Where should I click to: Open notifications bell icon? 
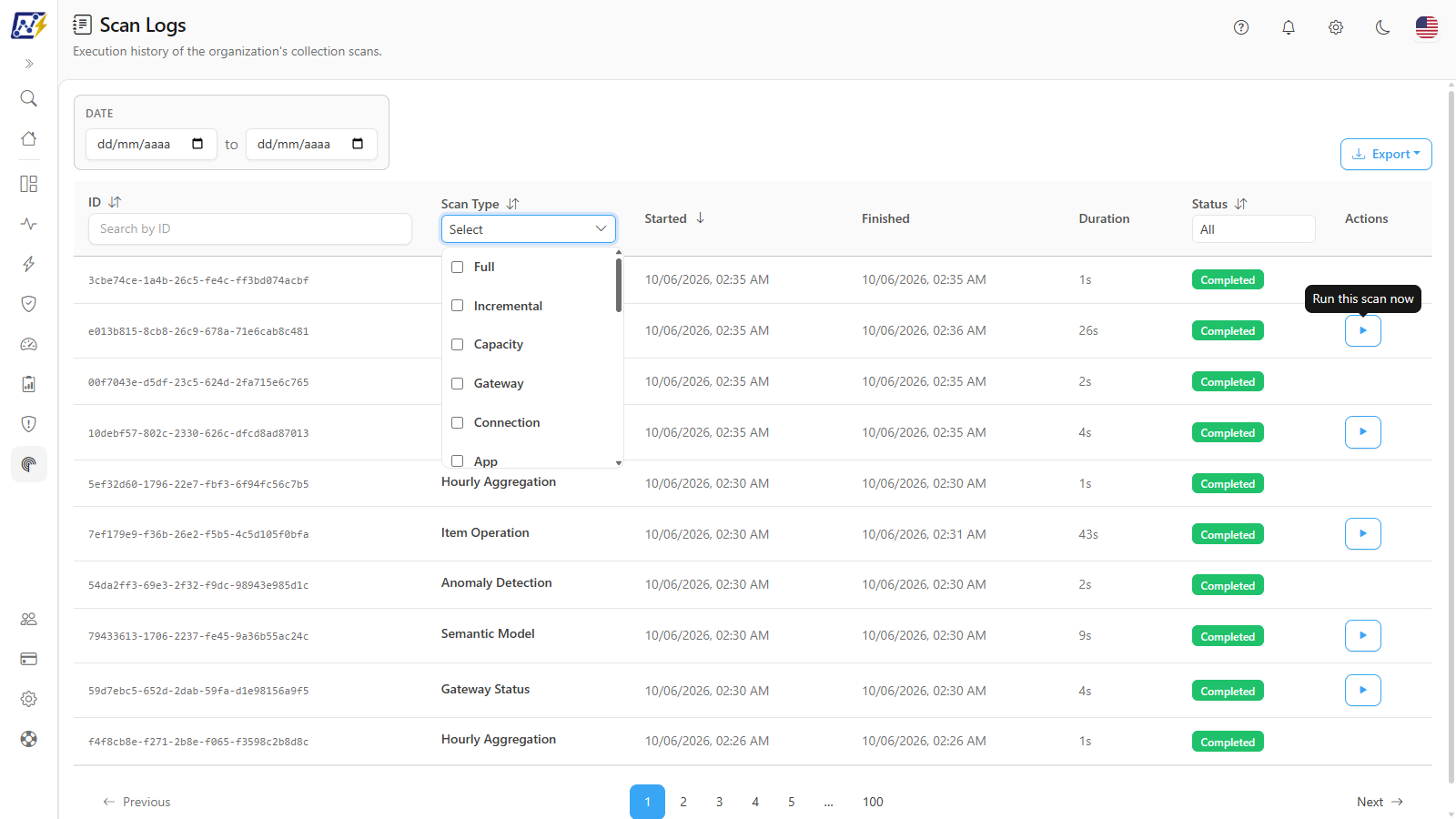(1289, 27)
